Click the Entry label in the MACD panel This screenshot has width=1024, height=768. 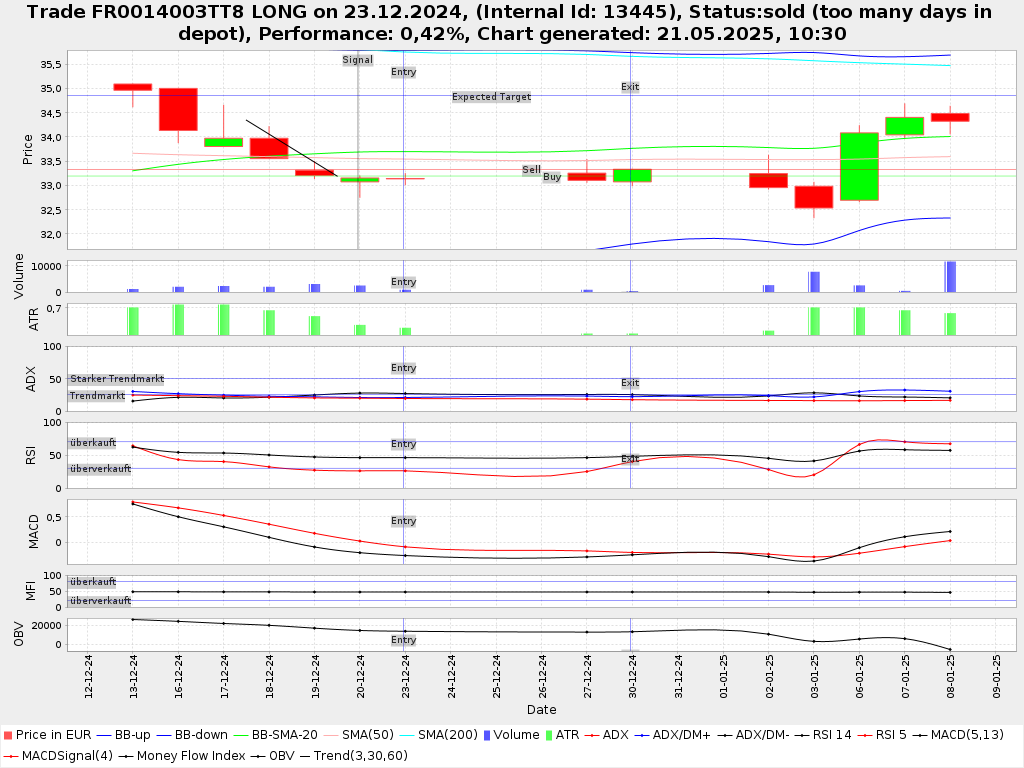403,521
